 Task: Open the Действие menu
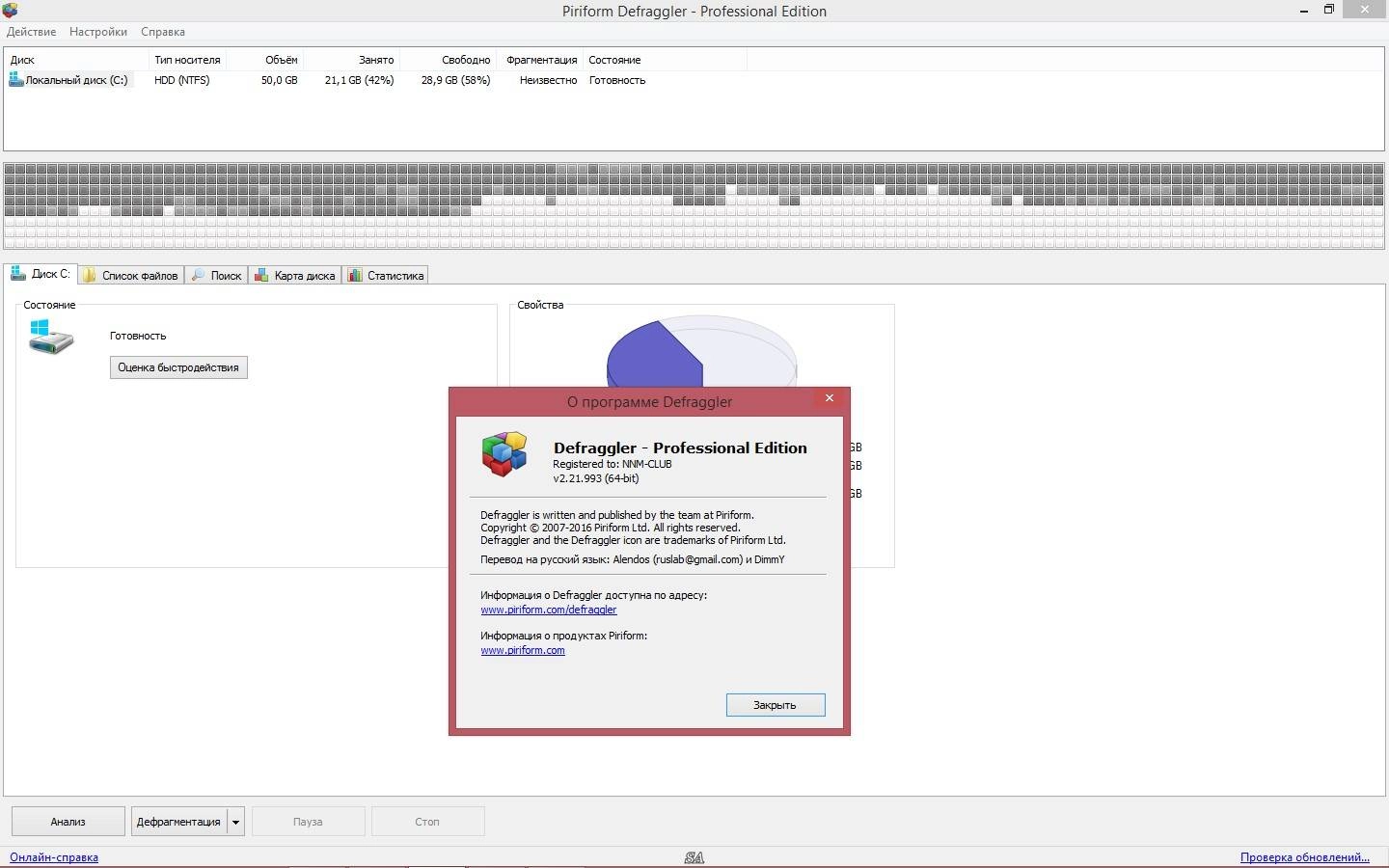pyautogui.click(x=31, y=32)
